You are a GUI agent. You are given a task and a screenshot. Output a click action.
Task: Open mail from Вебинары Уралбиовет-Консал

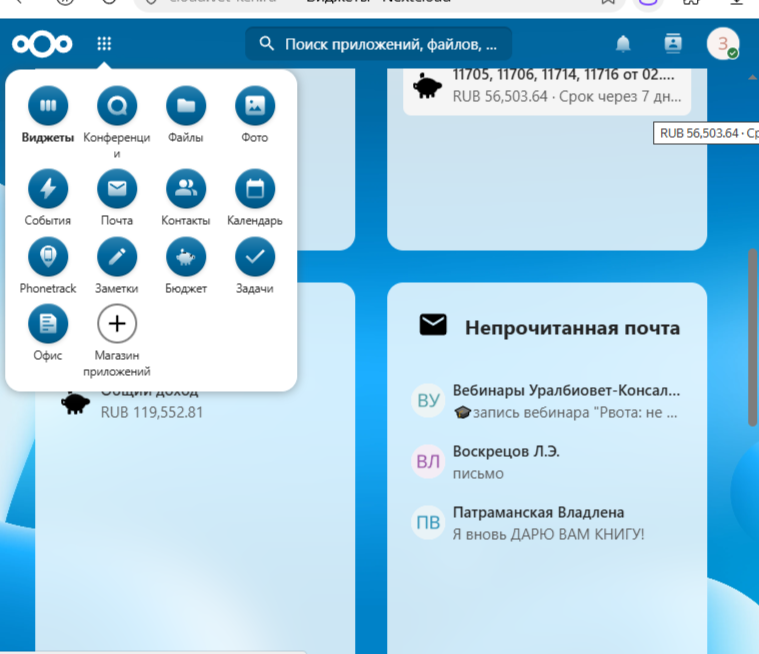(x=547, y=401)
